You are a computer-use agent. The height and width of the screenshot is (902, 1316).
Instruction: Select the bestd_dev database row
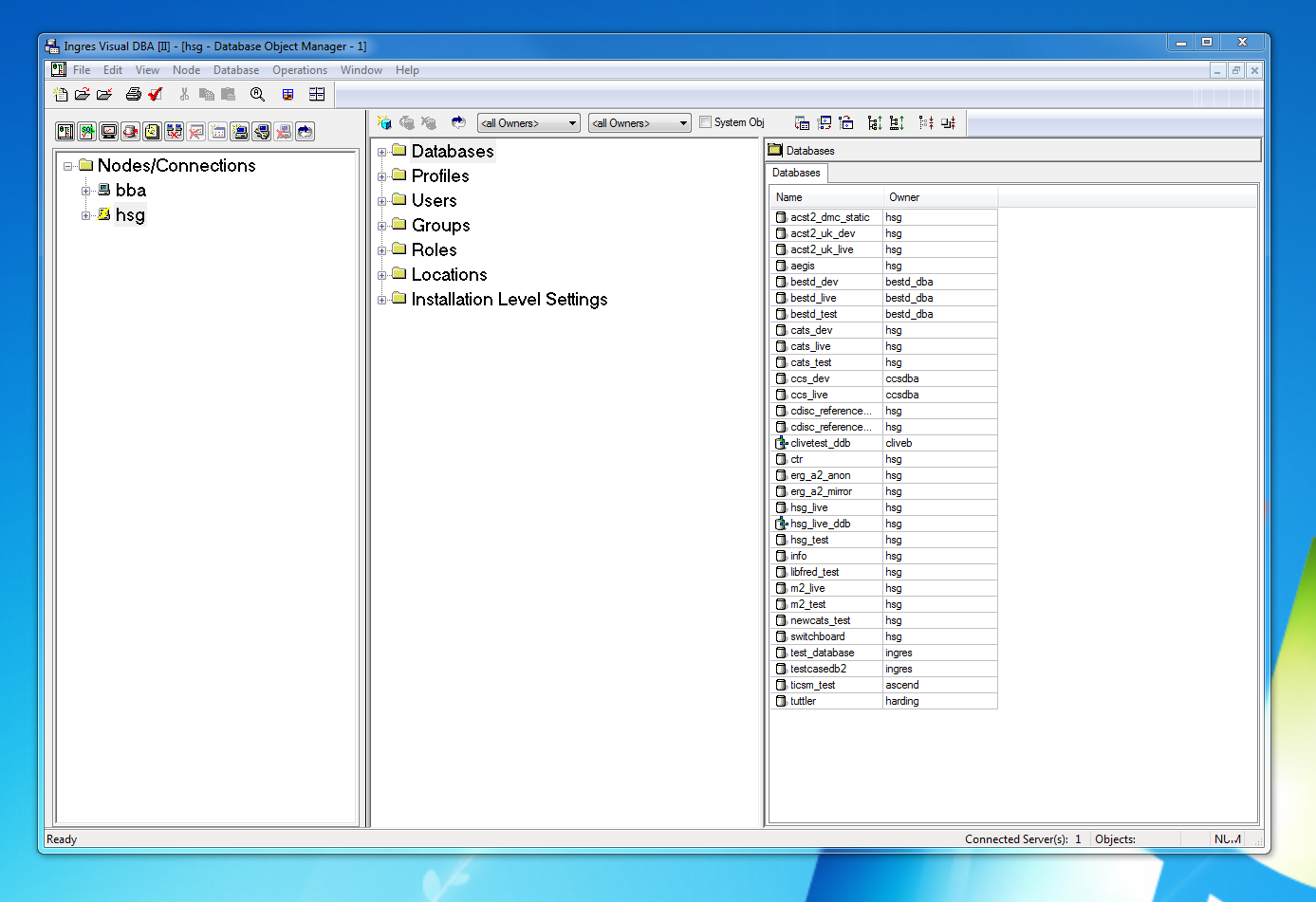coord(884,282)
